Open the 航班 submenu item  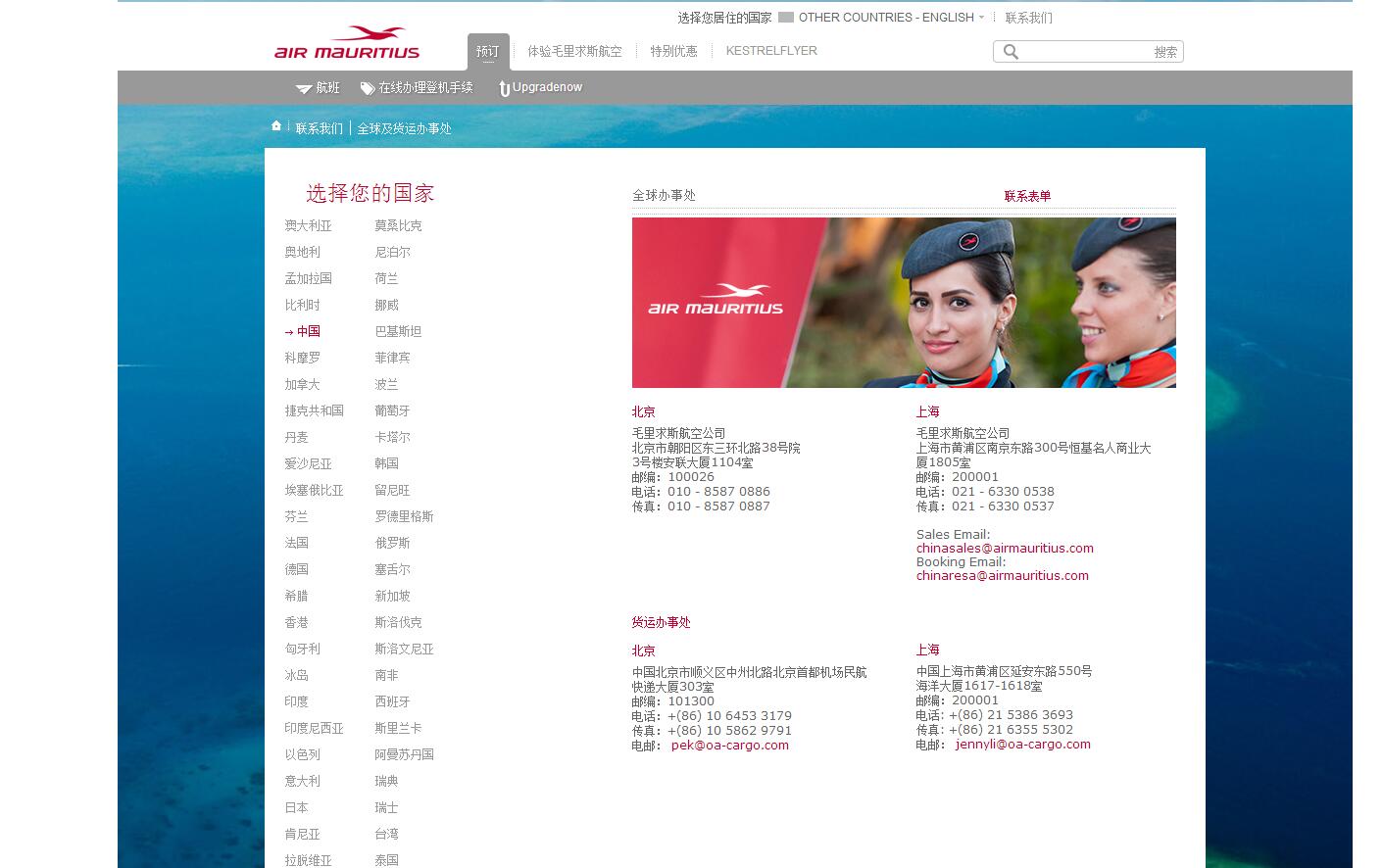pyautogui.click(x=327, y=88)
